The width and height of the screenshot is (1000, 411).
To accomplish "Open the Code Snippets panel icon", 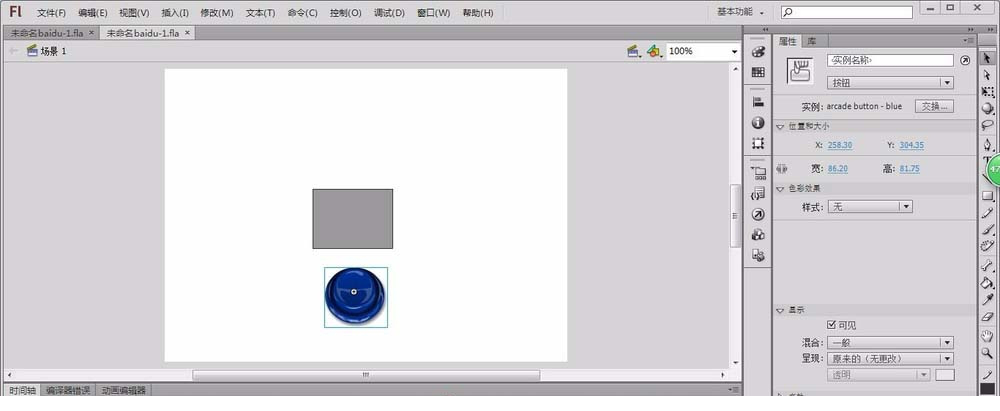I will click(758, 193).
